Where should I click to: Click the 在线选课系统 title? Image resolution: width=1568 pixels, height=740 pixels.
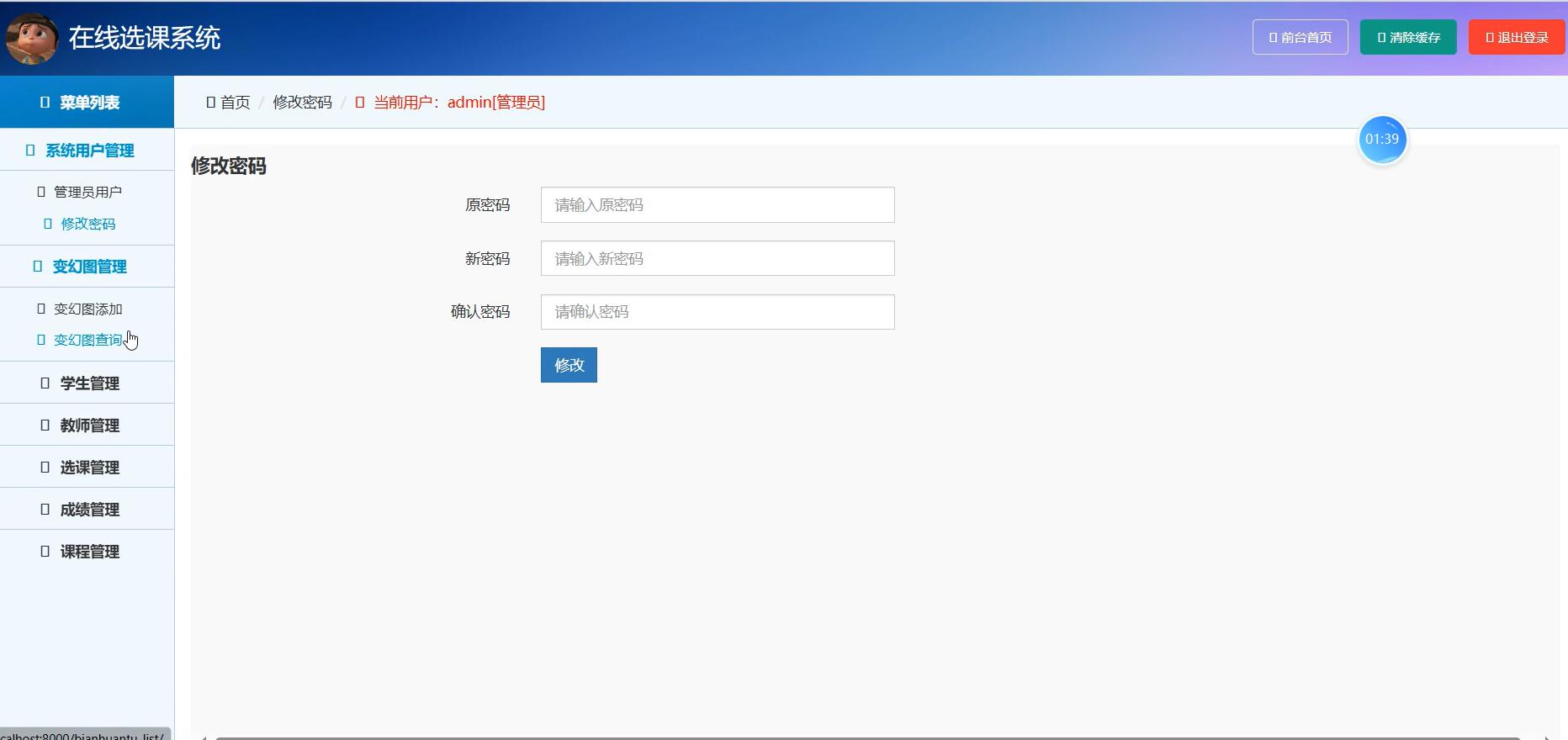coord(145,38)
